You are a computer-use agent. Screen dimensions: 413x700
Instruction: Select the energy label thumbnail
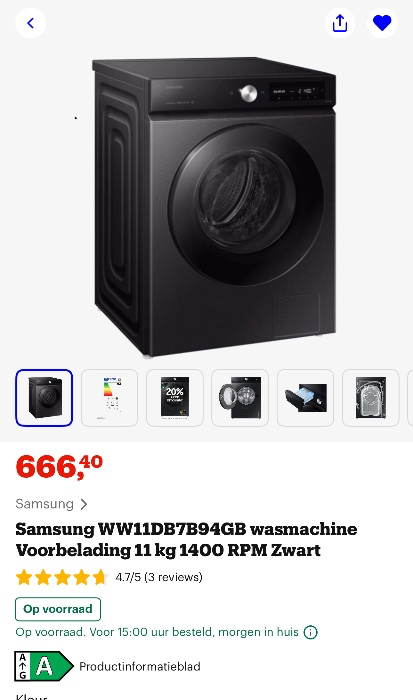point(109,398)
